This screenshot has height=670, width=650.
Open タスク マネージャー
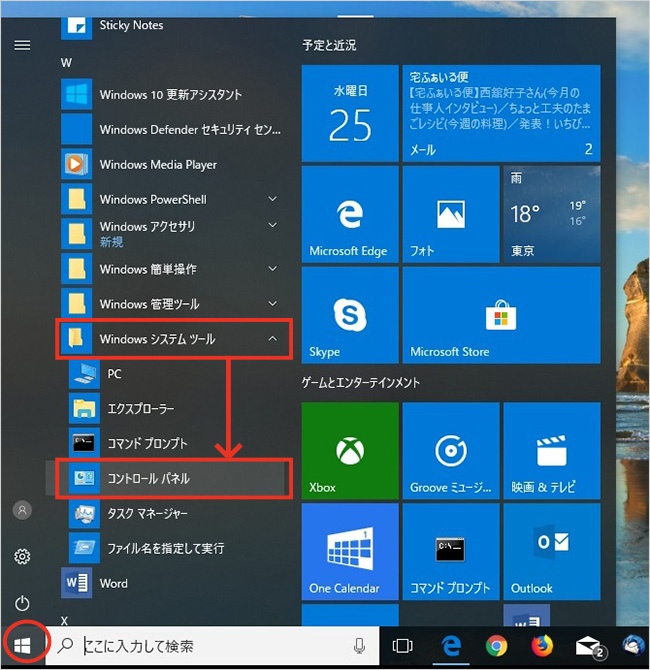point(175,513)
